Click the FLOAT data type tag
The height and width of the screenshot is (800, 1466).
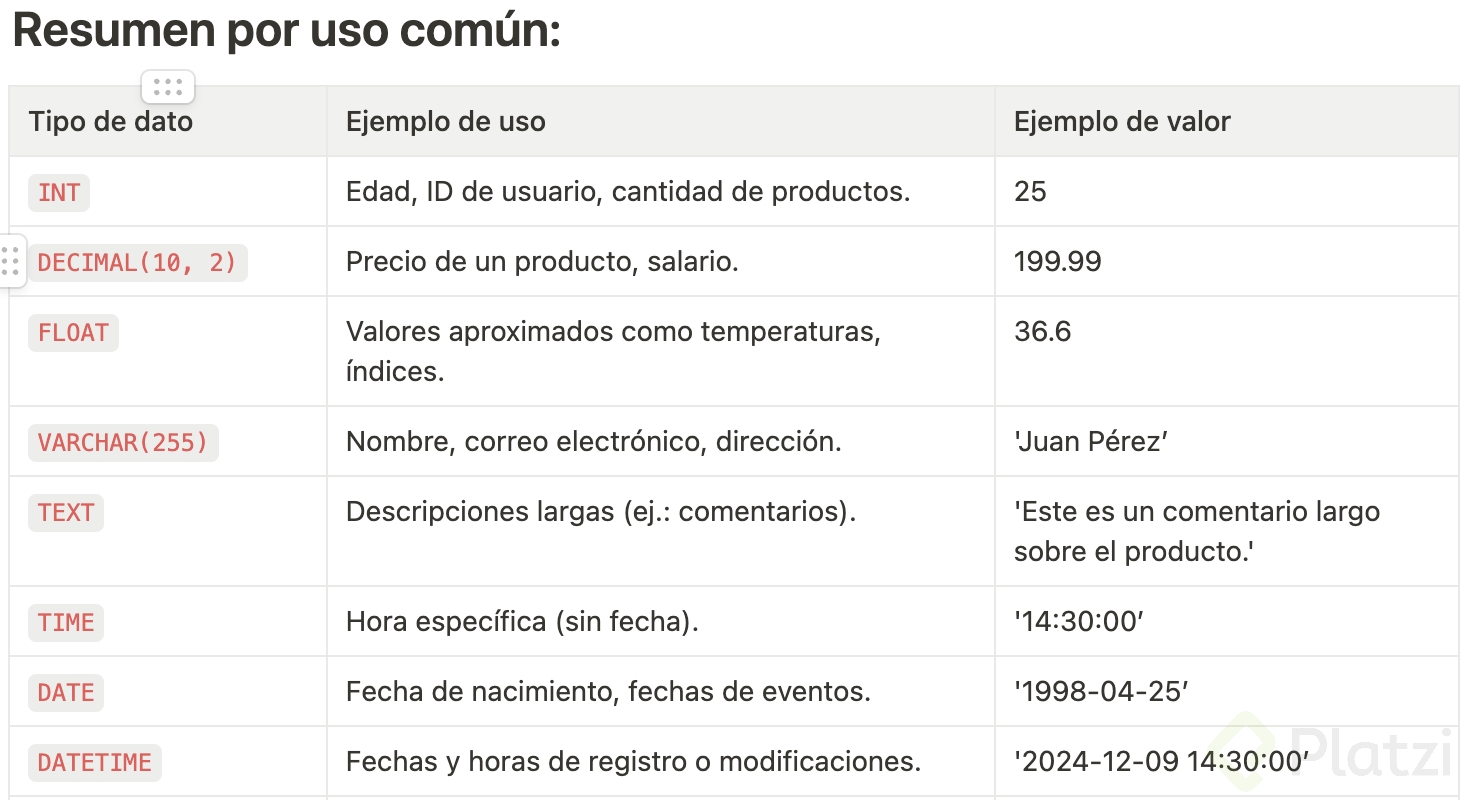coord(73,332)
